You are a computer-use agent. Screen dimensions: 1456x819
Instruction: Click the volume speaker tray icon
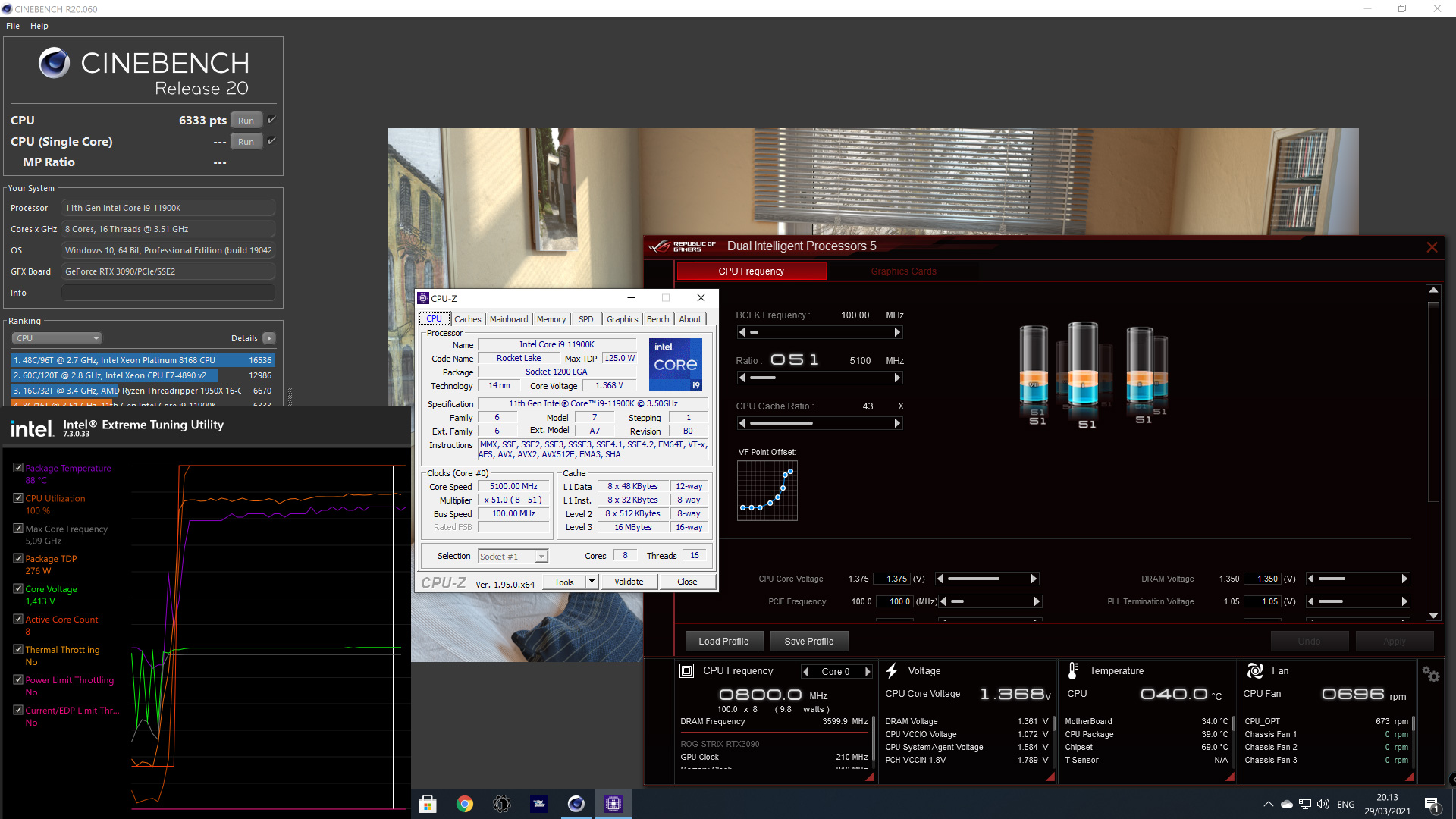click(1323, 804)
